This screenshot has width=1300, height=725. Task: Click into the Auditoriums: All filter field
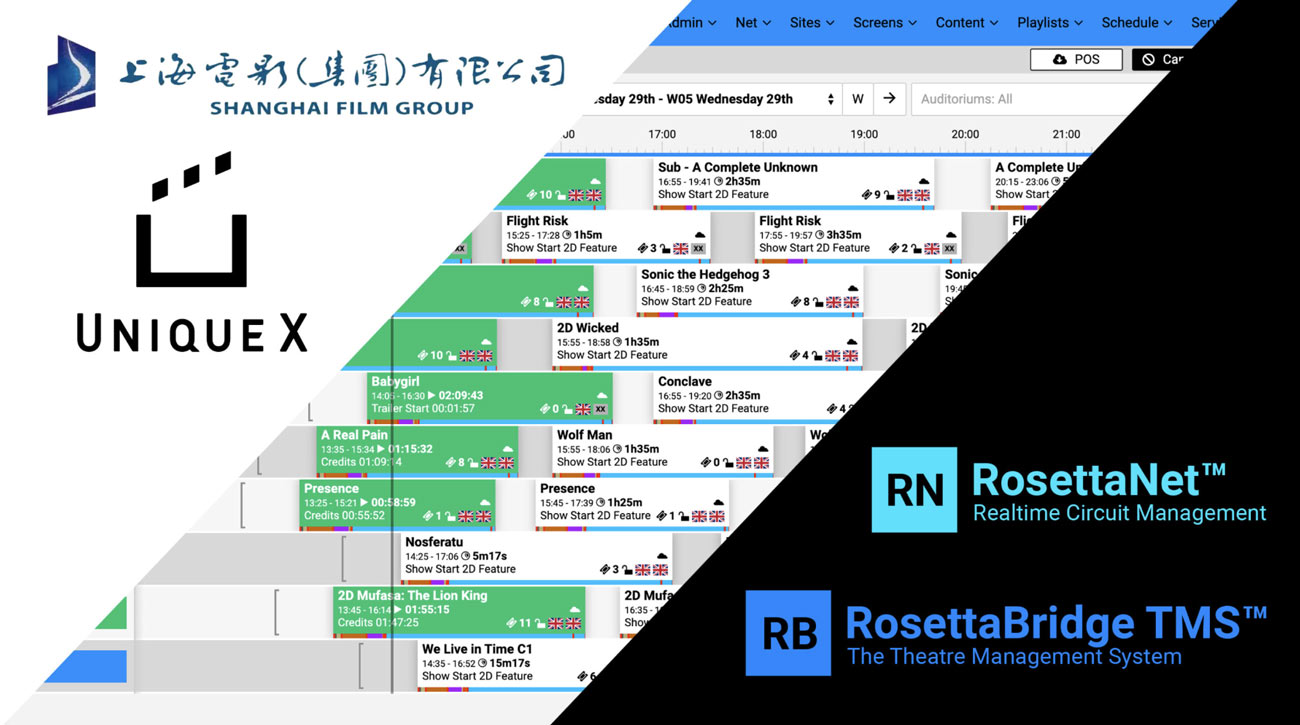(1020, 99)
